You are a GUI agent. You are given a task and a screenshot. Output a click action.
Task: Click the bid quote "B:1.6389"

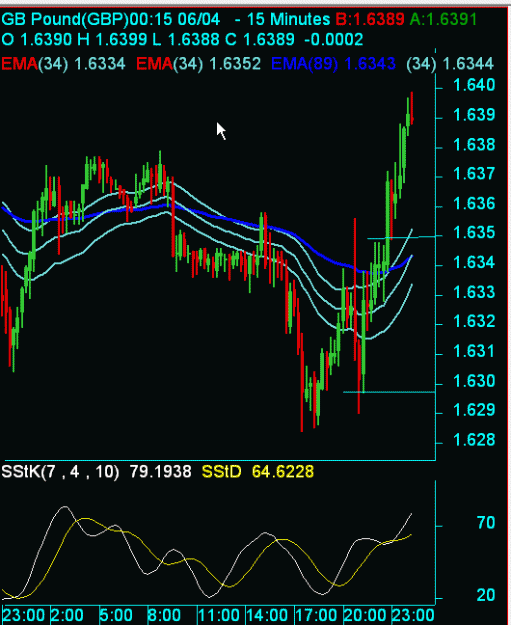tap(370, 19)
